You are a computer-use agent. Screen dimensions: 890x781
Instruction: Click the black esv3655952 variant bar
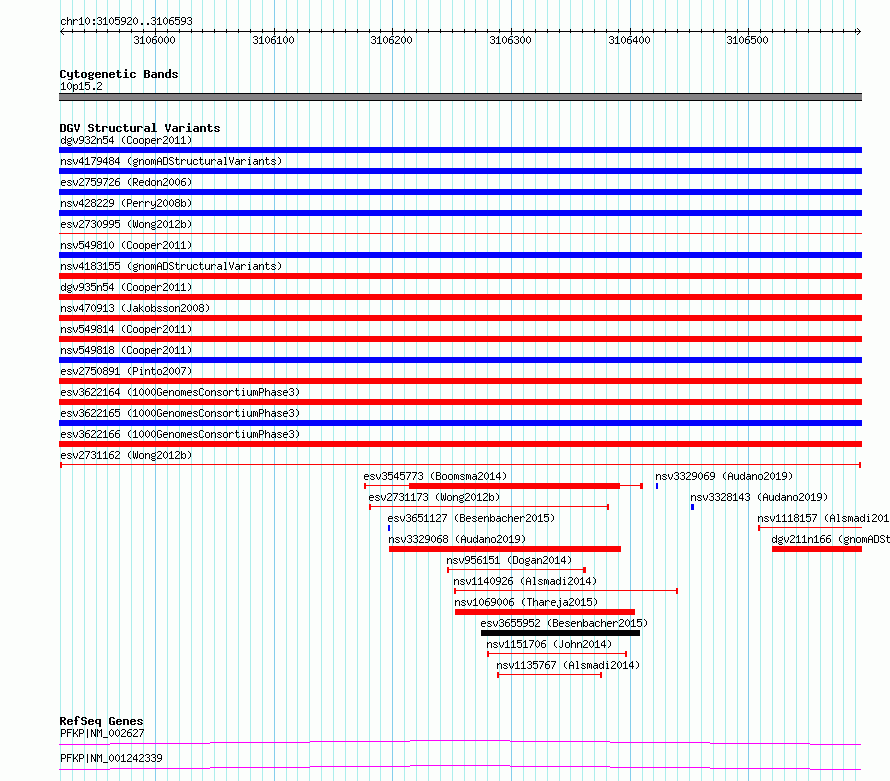(560, 633)
